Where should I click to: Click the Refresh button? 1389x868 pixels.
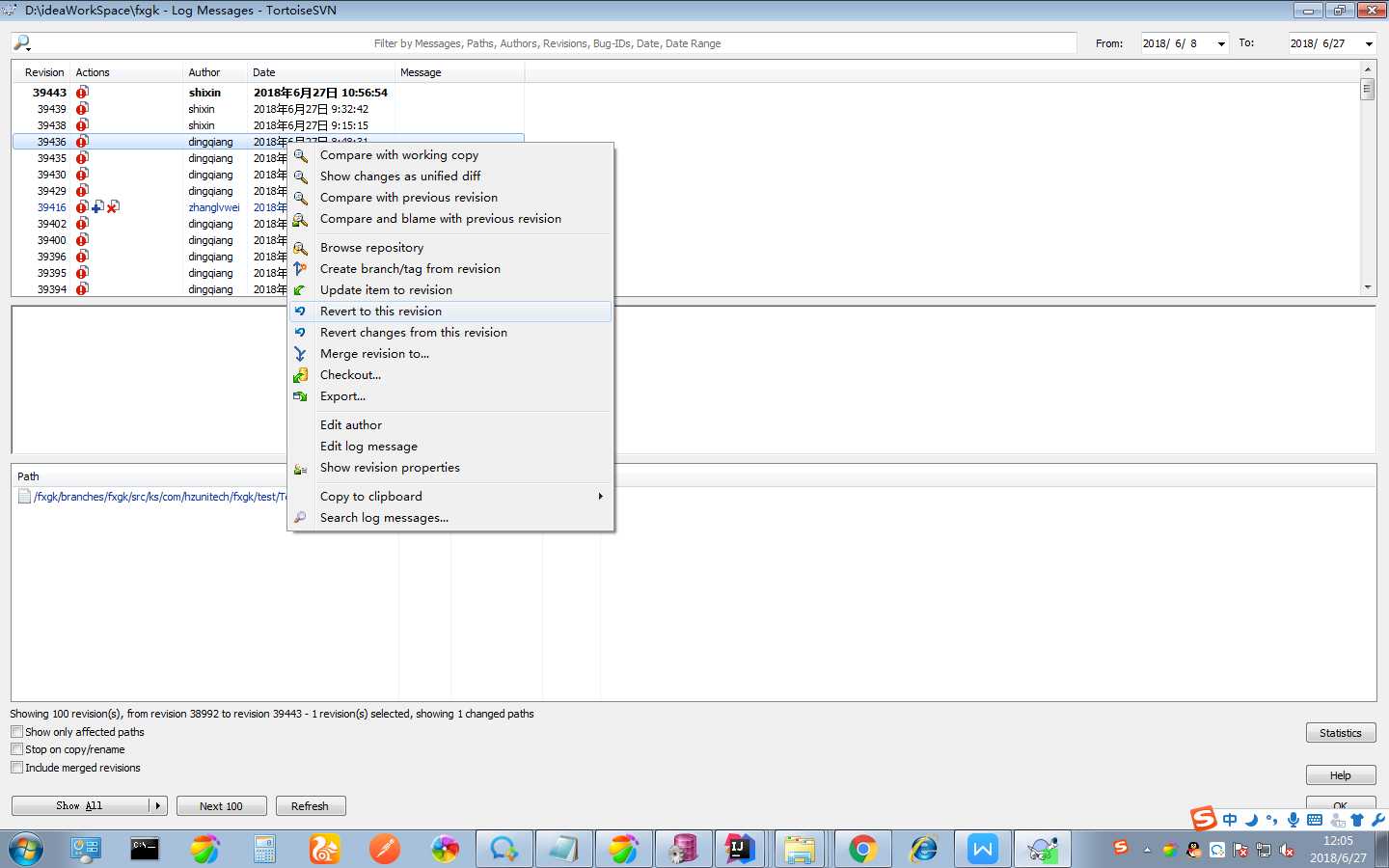[310, 806]
